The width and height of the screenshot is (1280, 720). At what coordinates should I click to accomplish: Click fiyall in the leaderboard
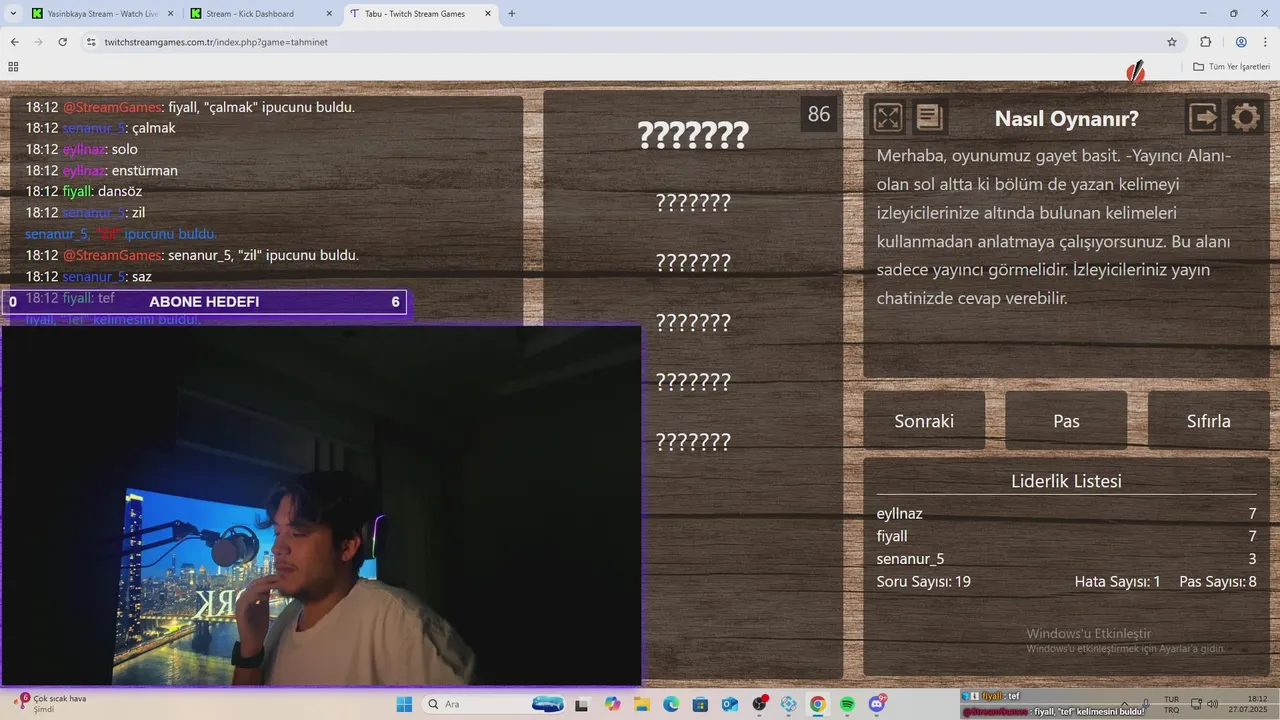click(x=892, y=536)
